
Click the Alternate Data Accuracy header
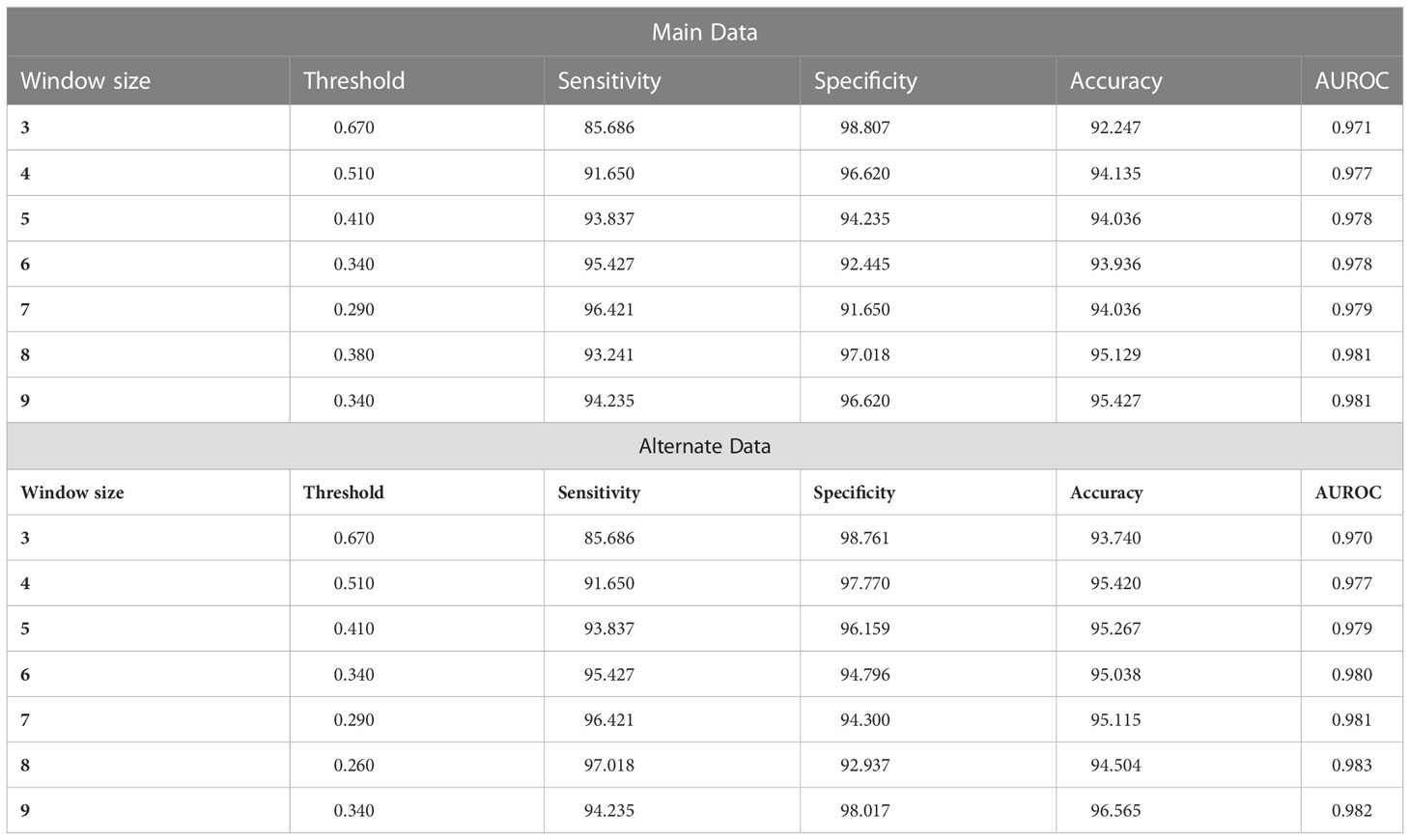[1106, 492]
